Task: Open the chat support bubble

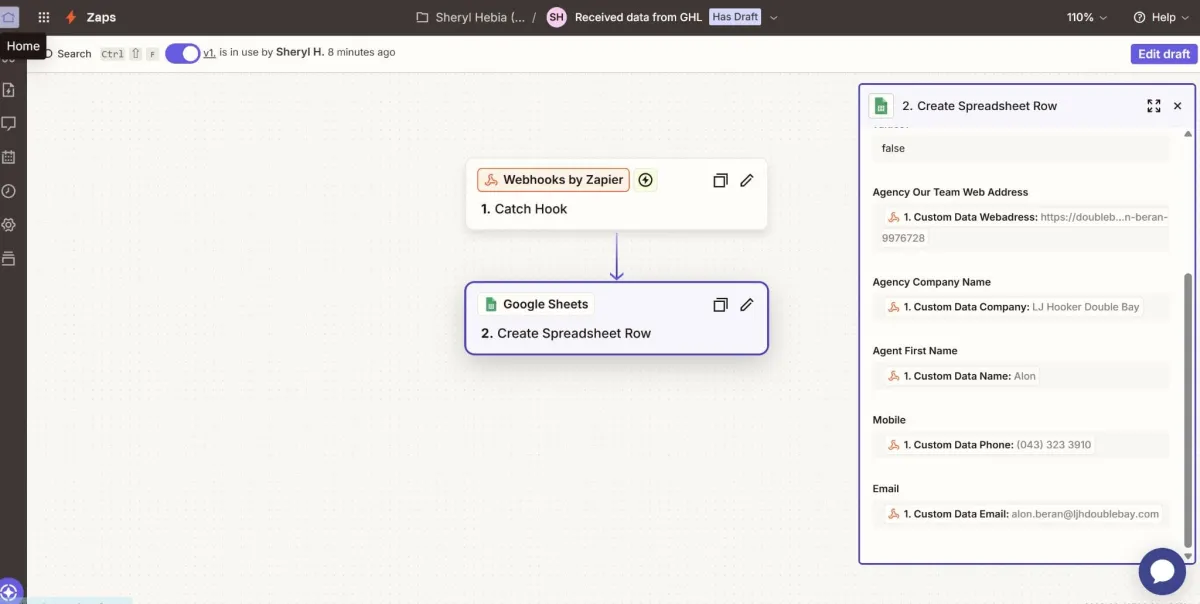Action: tap(1162, 571)
